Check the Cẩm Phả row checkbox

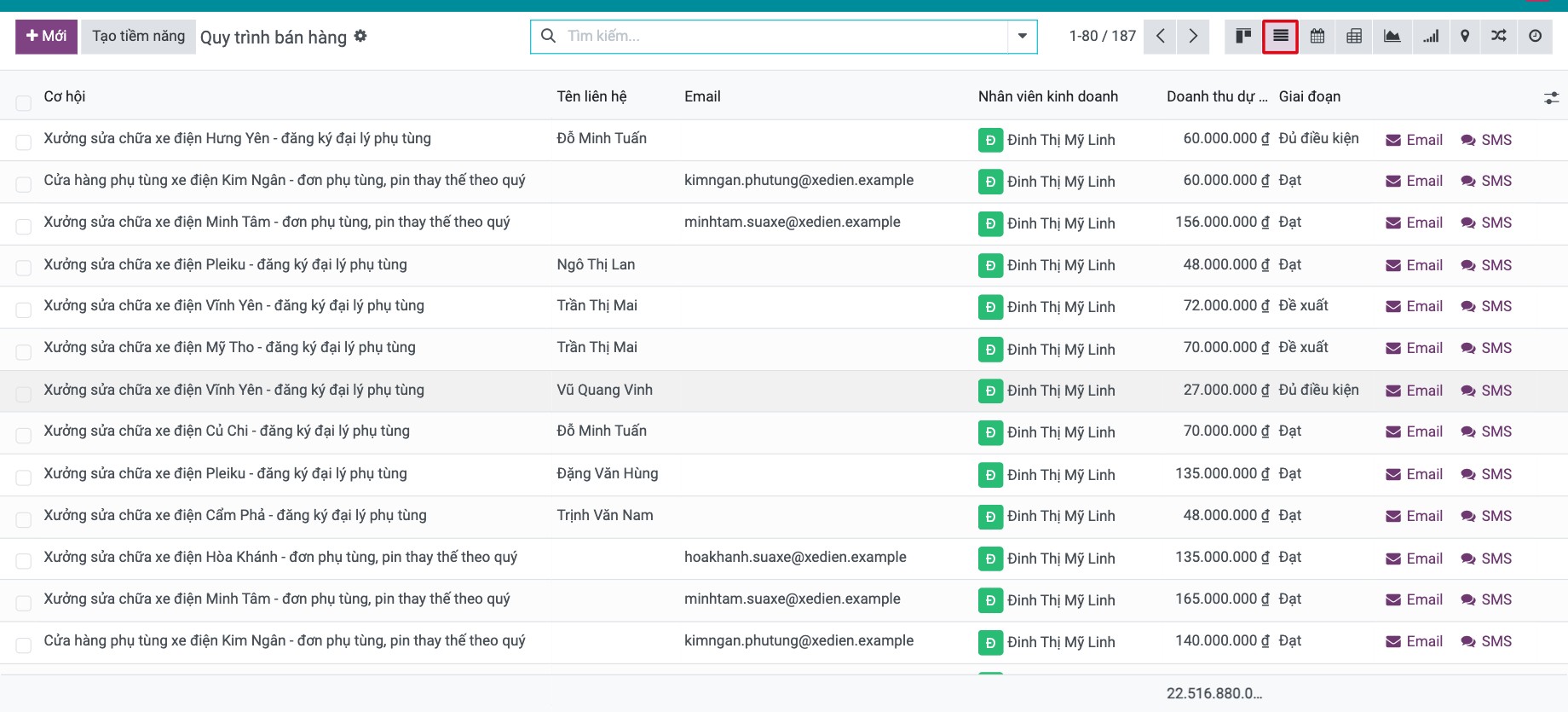coord(24,519)
